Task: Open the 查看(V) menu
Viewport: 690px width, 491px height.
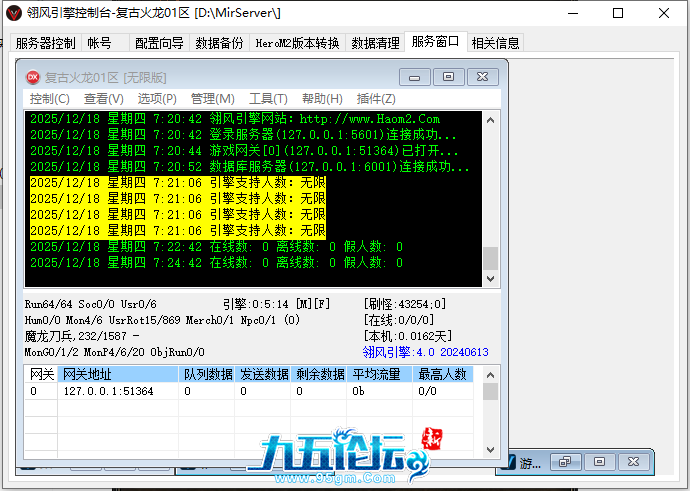Action: (103, 99)
